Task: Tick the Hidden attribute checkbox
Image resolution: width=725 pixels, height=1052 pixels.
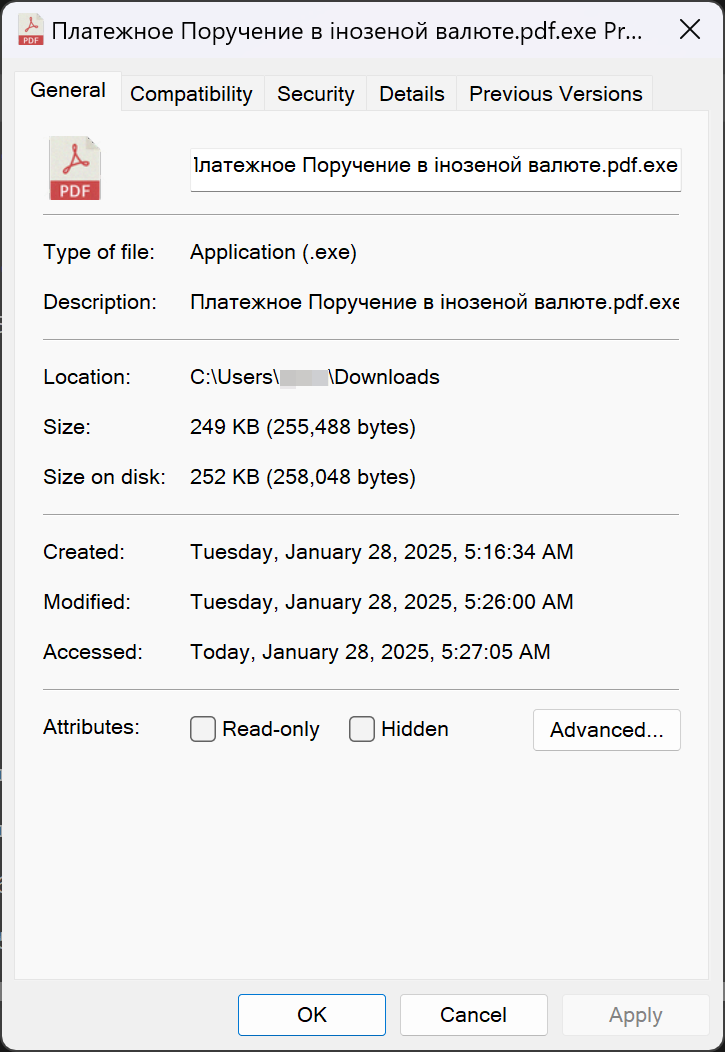Action: coord(362,730)
